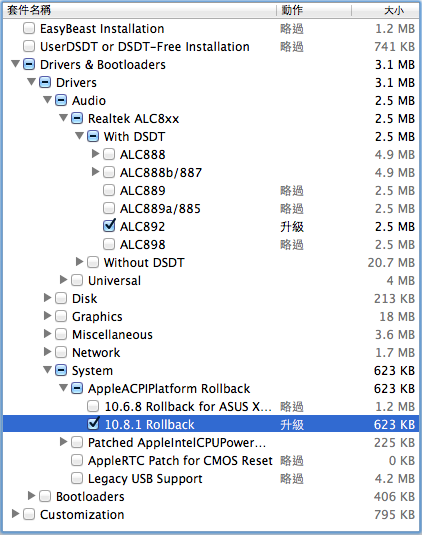Check Patched AppleIntelCPUPower checkbox
The width and height of the screenshot is (422, 535).
coord(77,443)
